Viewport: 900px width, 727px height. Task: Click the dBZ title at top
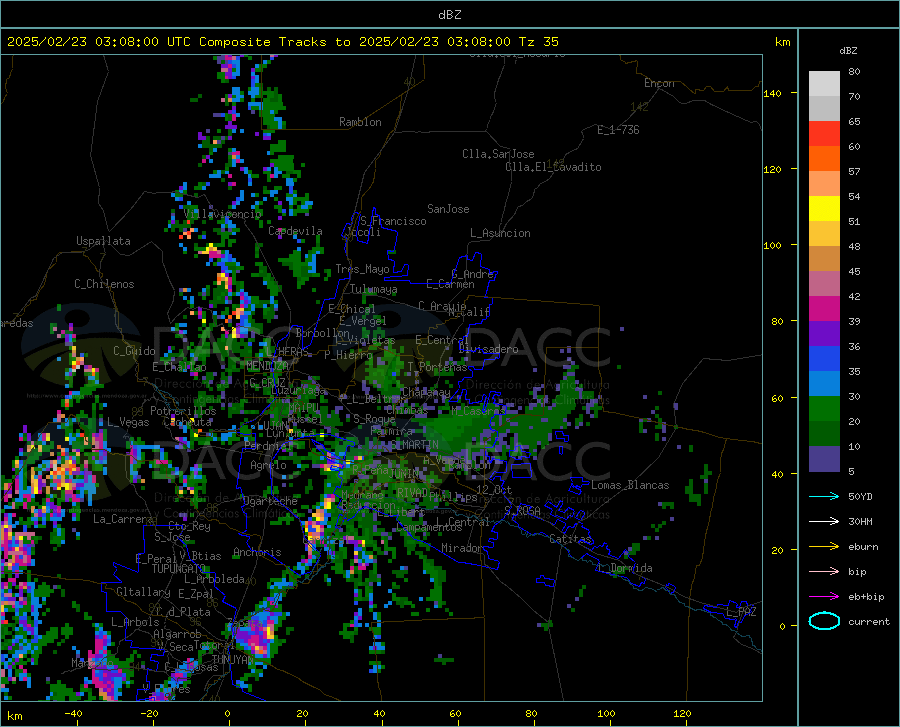[449, 15]
